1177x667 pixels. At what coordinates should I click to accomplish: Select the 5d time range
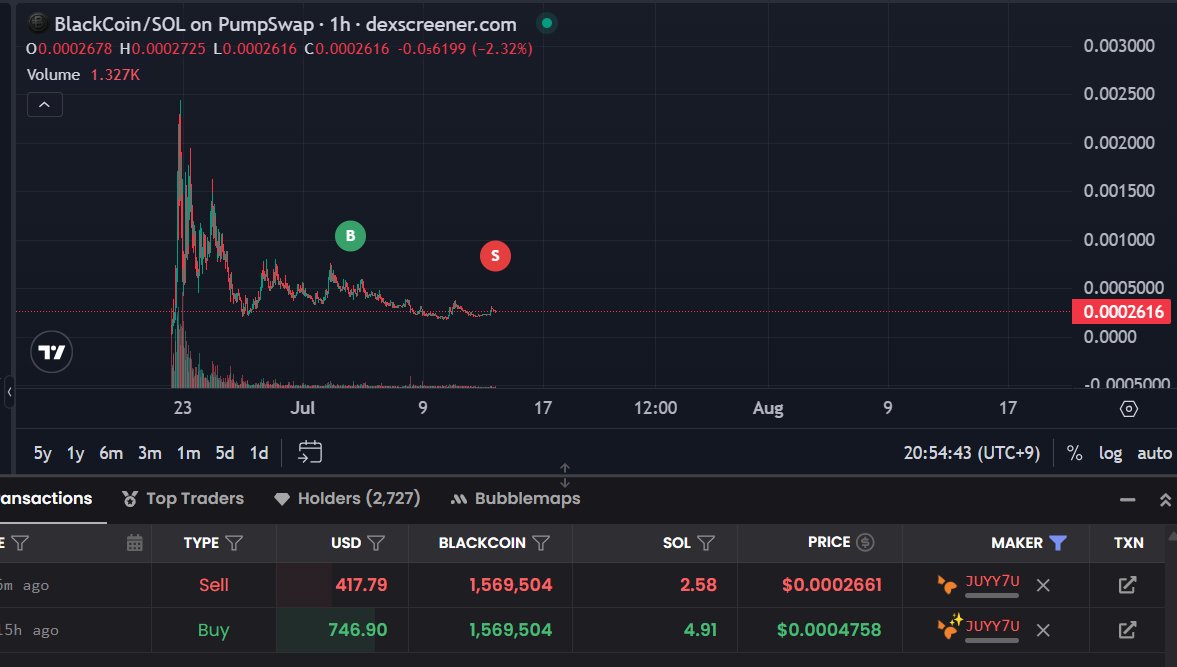224,453
